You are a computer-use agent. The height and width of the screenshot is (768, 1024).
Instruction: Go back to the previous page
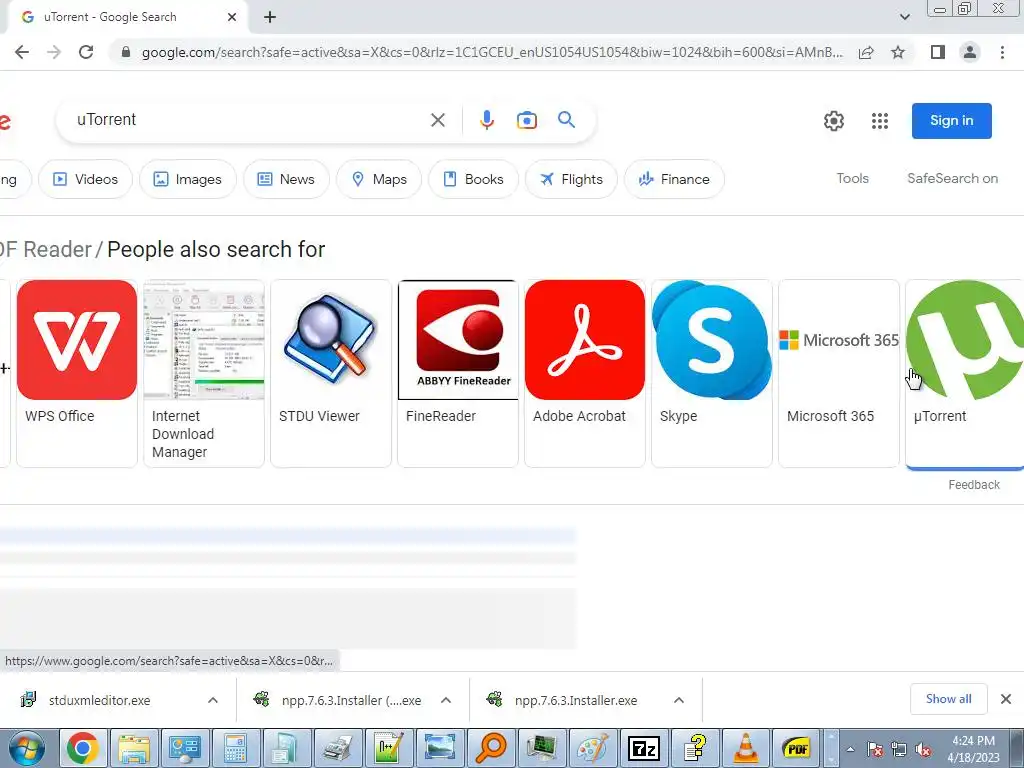(x=22, y=52)
